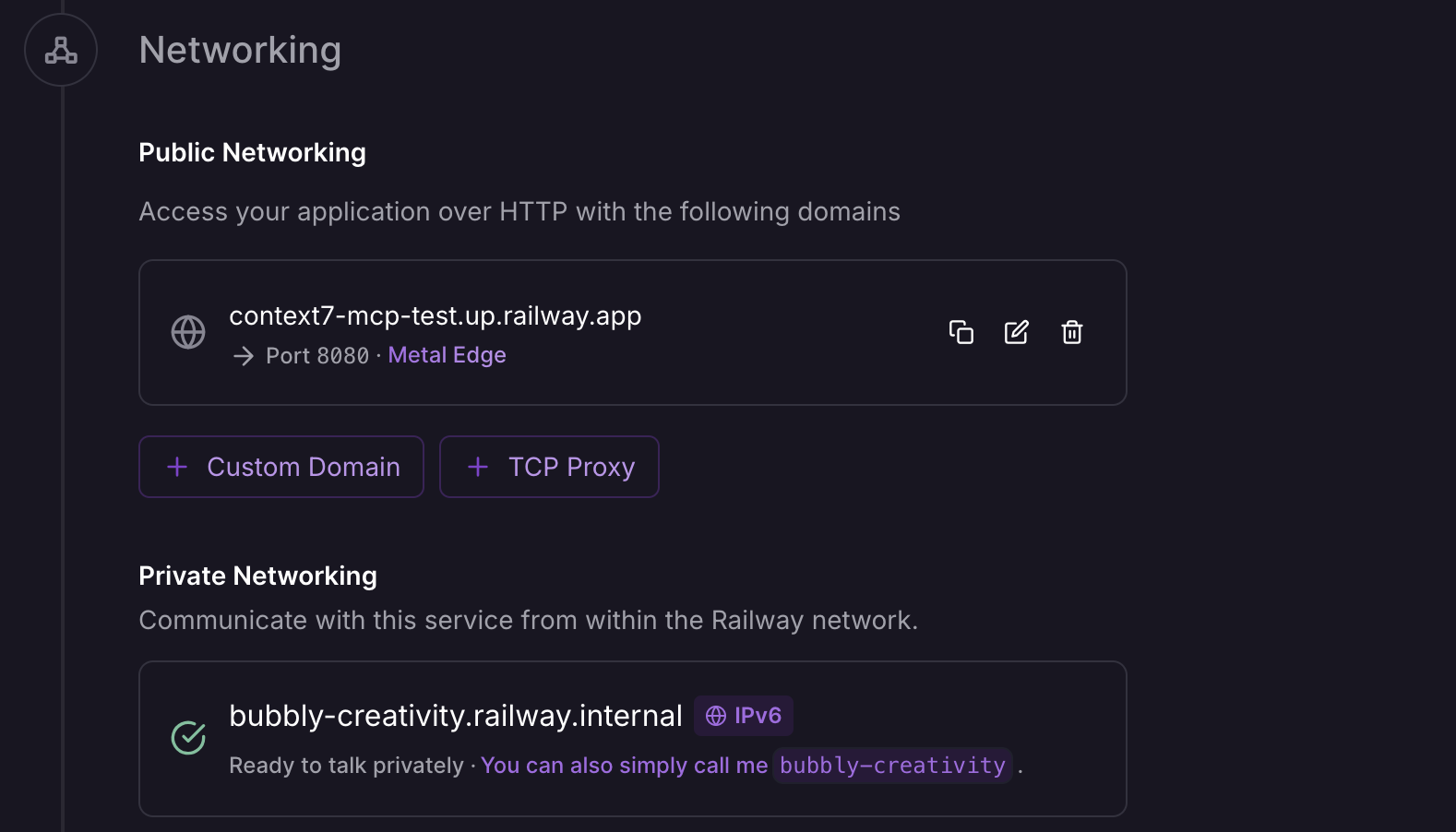The width and height of the screenshot is (1456, 832).
Task: Create a new TCP Proxy
Action: [x=549, y=467]
